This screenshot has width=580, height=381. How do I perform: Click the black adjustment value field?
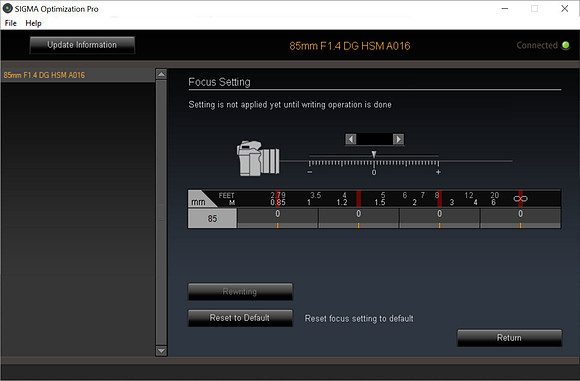(374, 139)
